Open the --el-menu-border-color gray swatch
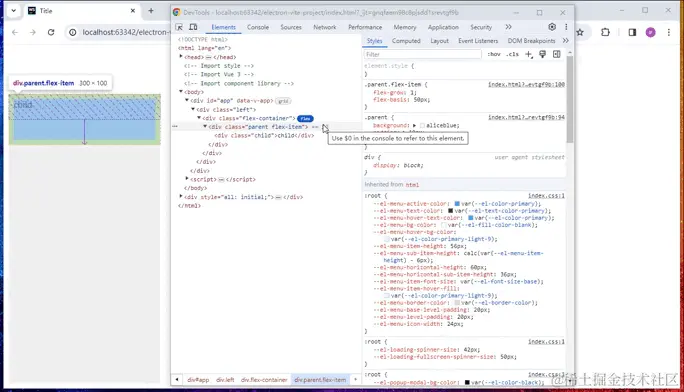Image resolution: width=684 pixels, height=392 pixels. [x=457, y=303]
